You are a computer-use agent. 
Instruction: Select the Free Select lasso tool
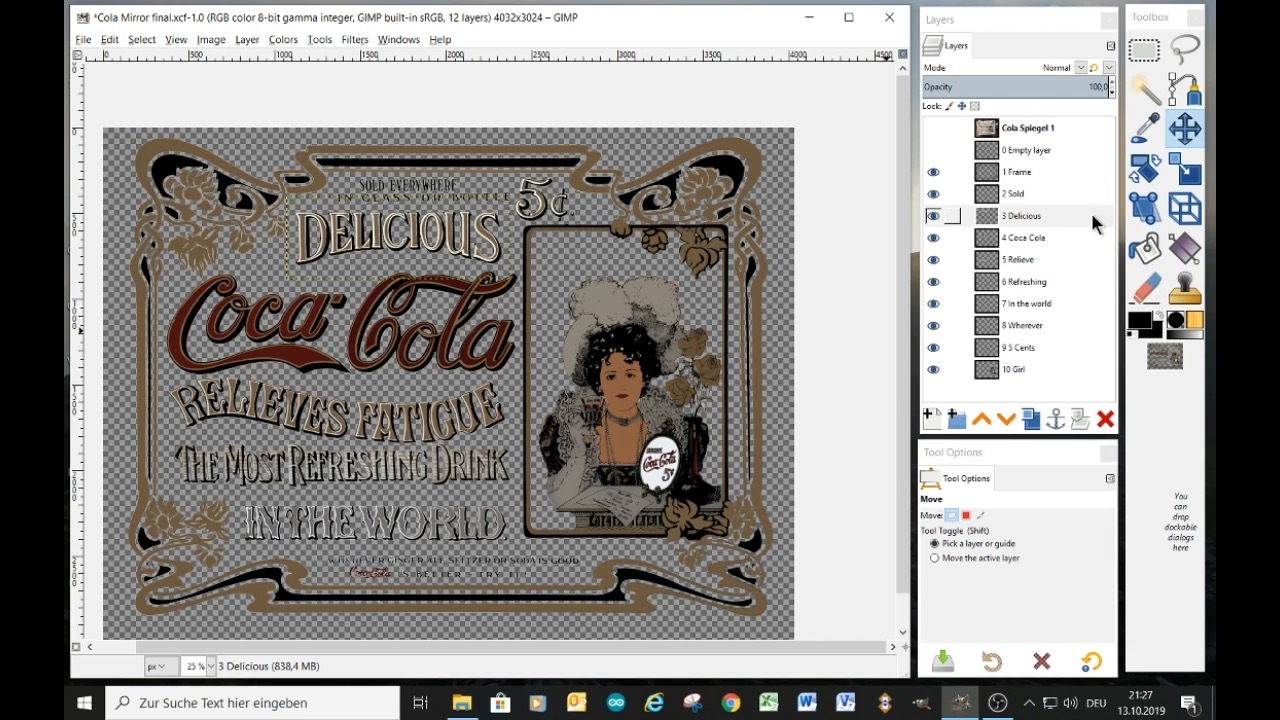coord(1185,51)
